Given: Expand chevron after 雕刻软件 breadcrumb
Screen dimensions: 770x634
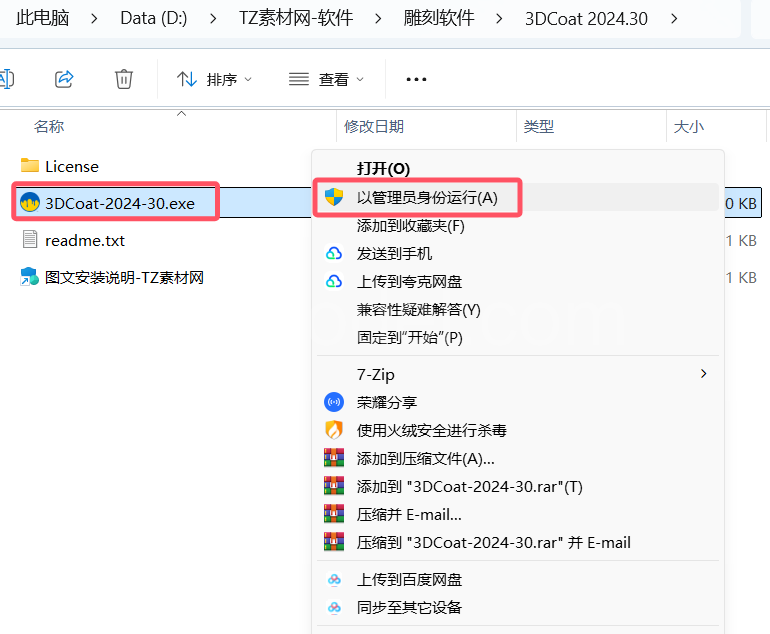Looking at the screenshot, I should tap(499, 19).
